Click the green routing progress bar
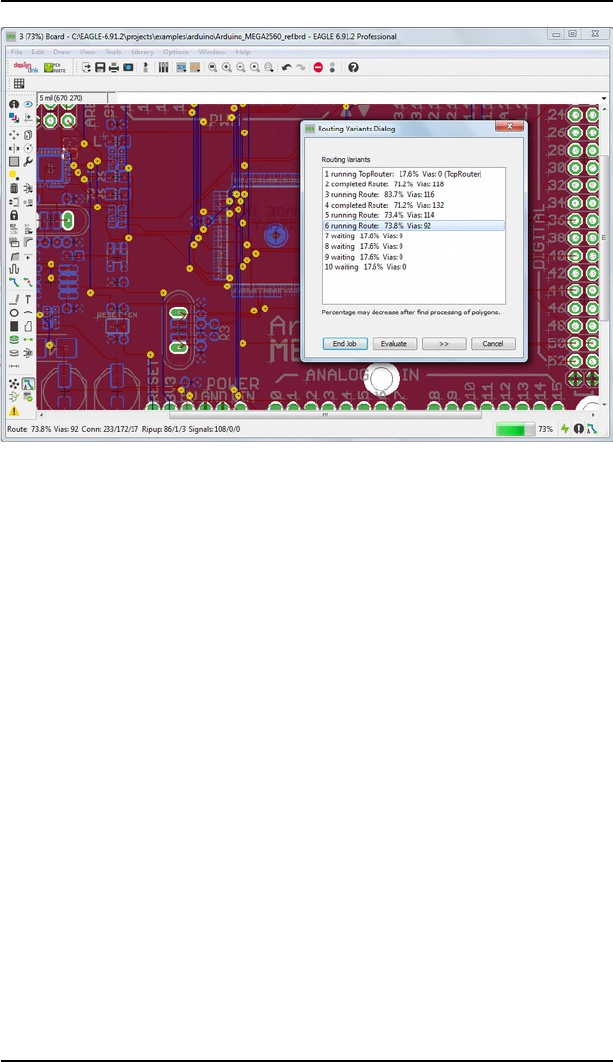 coord(515,429)
